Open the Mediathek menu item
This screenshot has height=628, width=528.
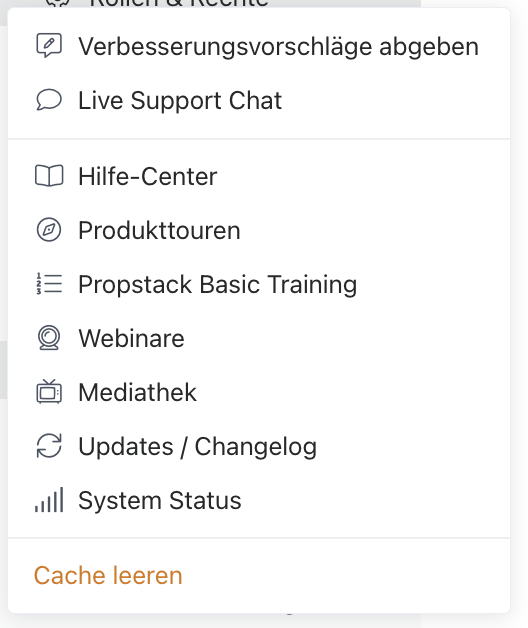pos(259,392)
